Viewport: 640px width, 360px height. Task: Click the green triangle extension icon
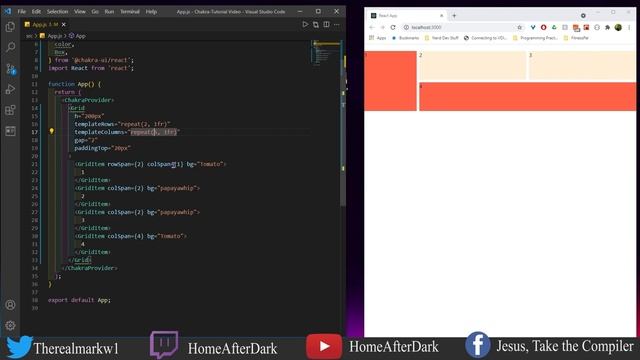coord(554,27)
